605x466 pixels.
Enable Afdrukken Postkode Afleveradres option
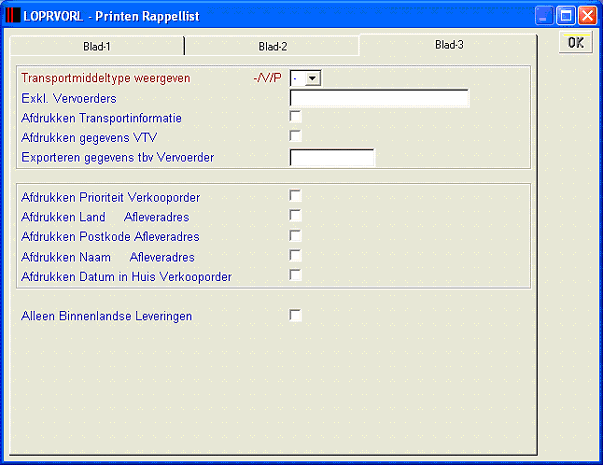pyautogui.click(x=296, y=235)
